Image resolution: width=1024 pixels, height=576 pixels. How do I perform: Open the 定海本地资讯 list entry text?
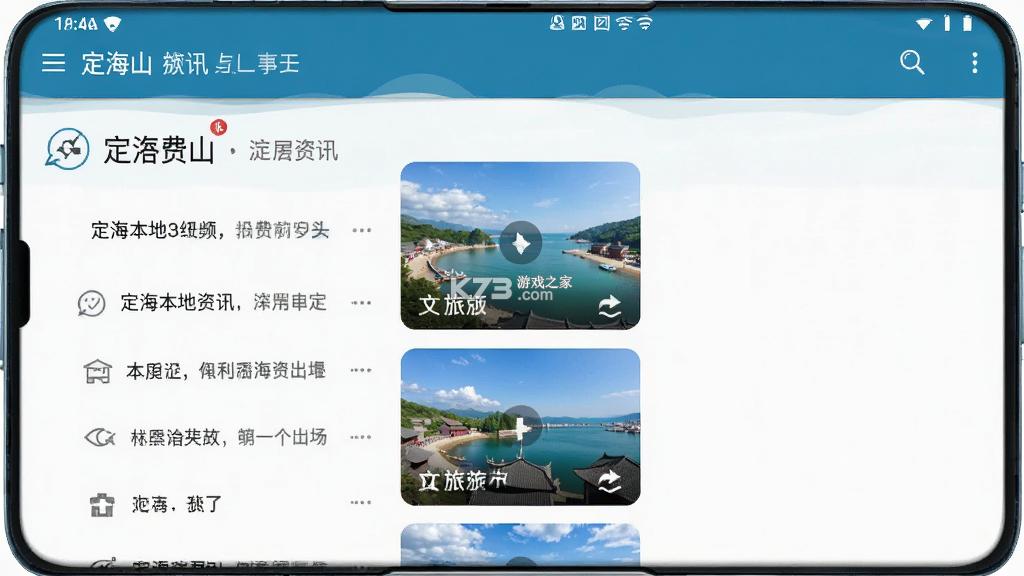(223, 302)
